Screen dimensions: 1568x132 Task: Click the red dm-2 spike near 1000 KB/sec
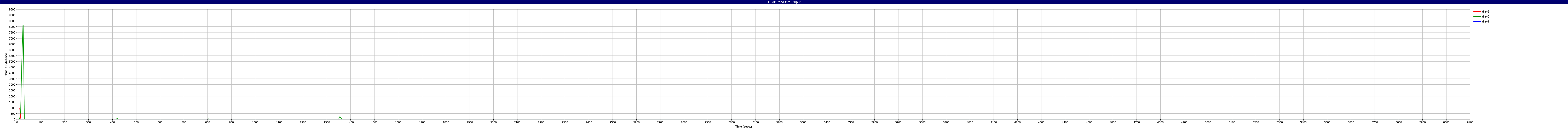pyautogui.click(x=20, y=108)
